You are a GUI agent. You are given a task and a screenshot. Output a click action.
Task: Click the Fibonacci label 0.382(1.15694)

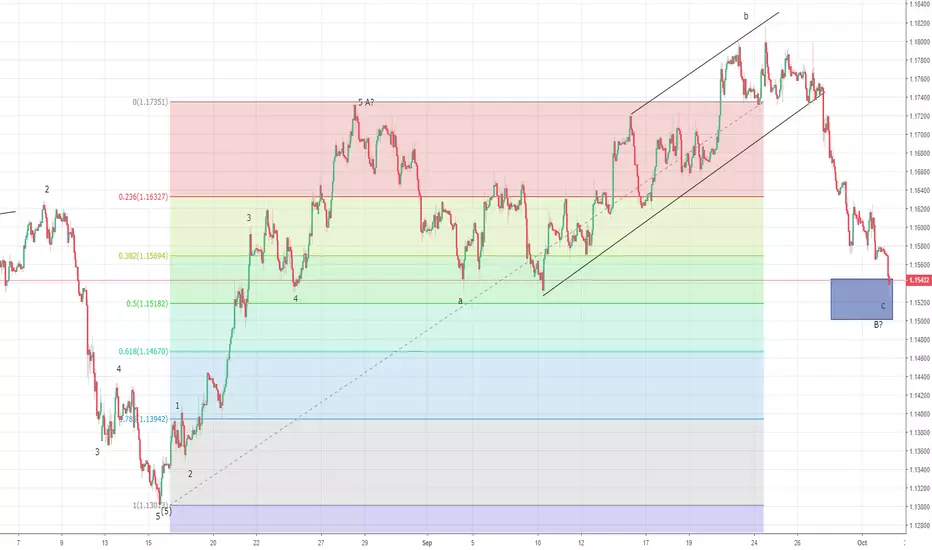tap(143, 256)
